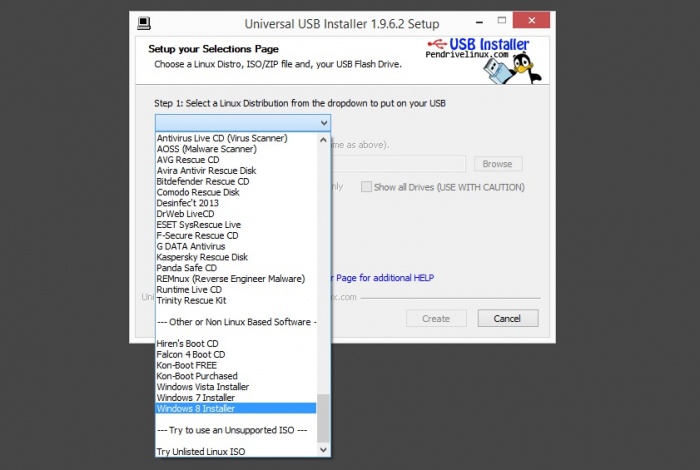700x470 pixels.
Task: Select Kon-Boot FREE
Action: point(236,366)
